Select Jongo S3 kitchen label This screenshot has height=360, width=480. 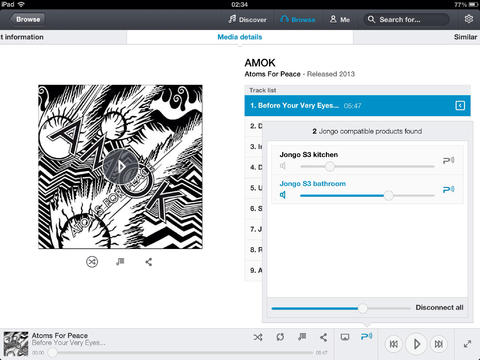pyautogui.click(x=309, y=155)
